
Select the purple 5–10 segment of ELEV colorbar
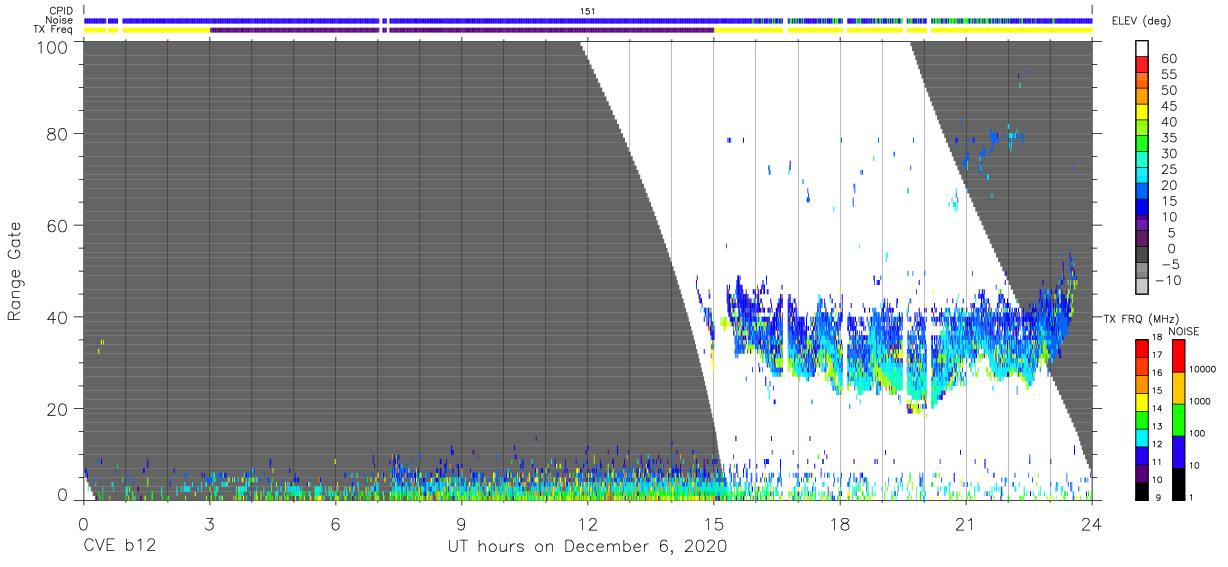[1143, 224]
